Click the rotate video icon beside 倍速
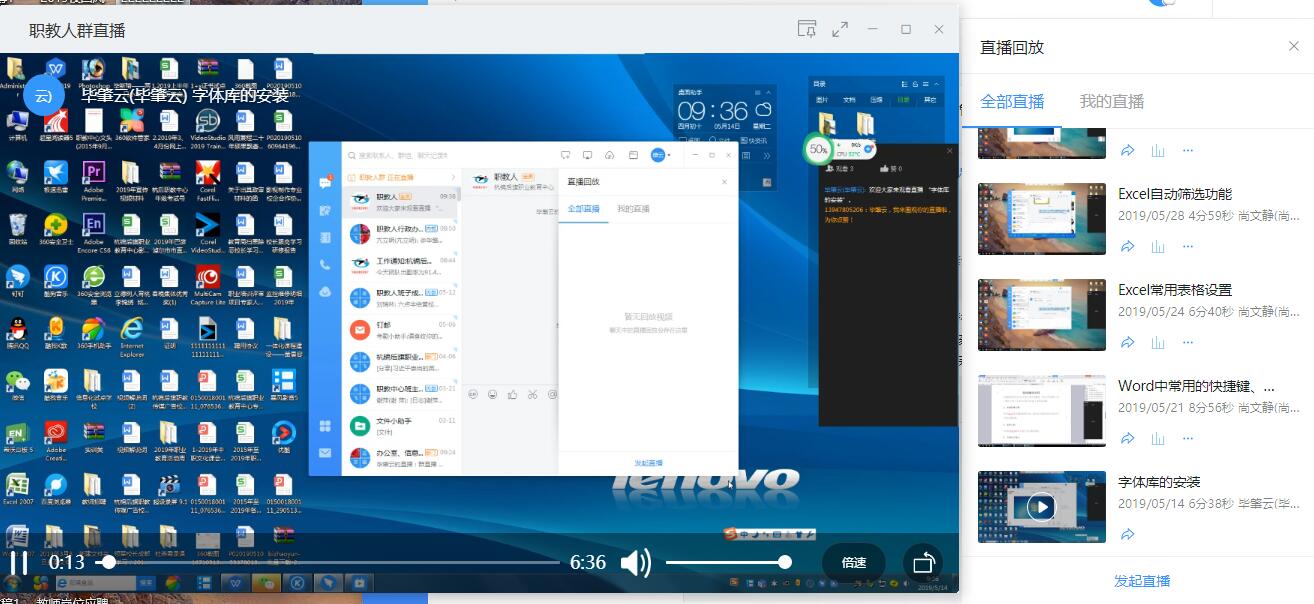This screenshot has width=1314, height=604. click(x=922, y=563)
